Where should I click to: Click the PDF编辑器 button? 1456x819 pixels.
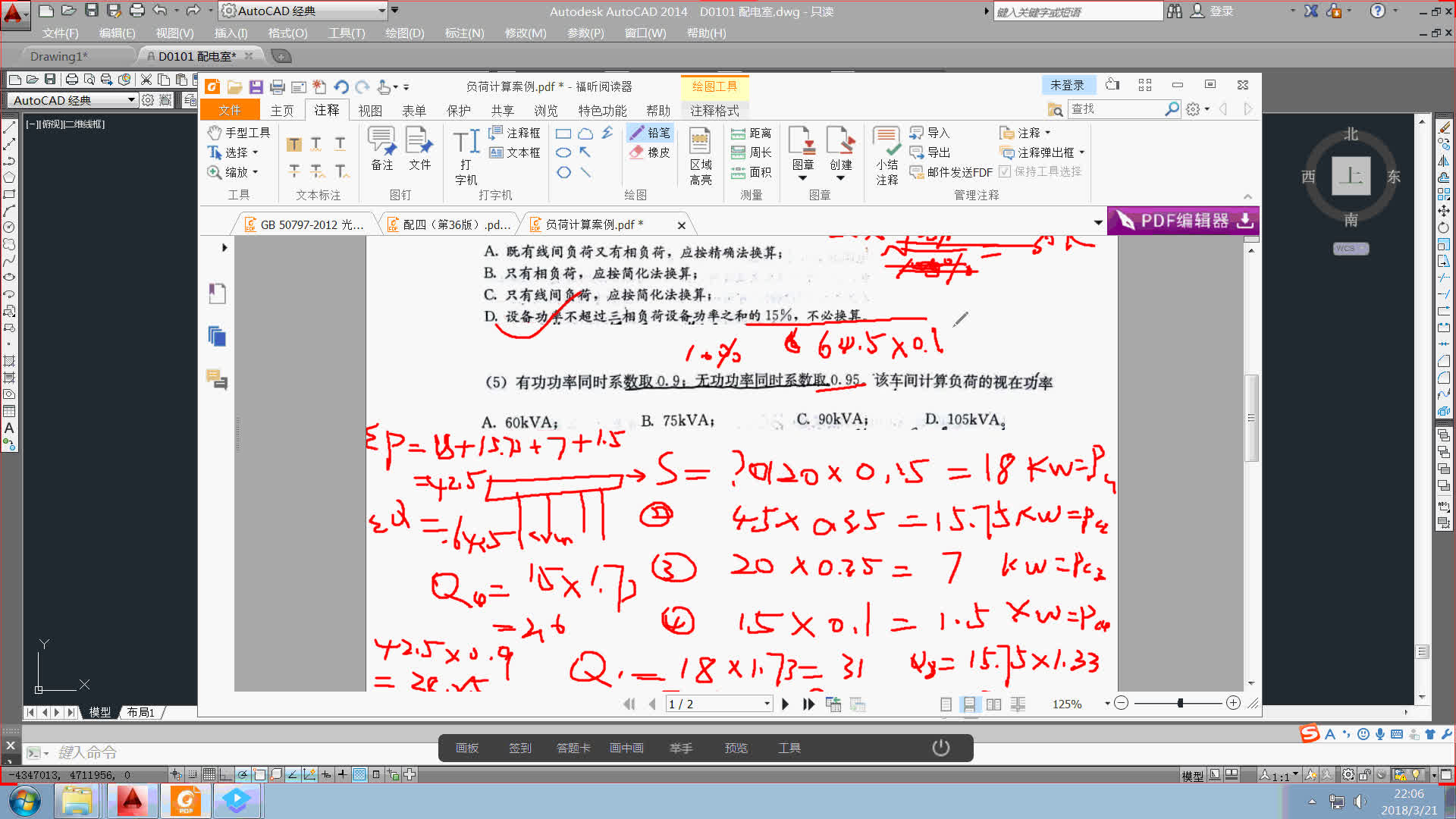[x=1183, y=221]
